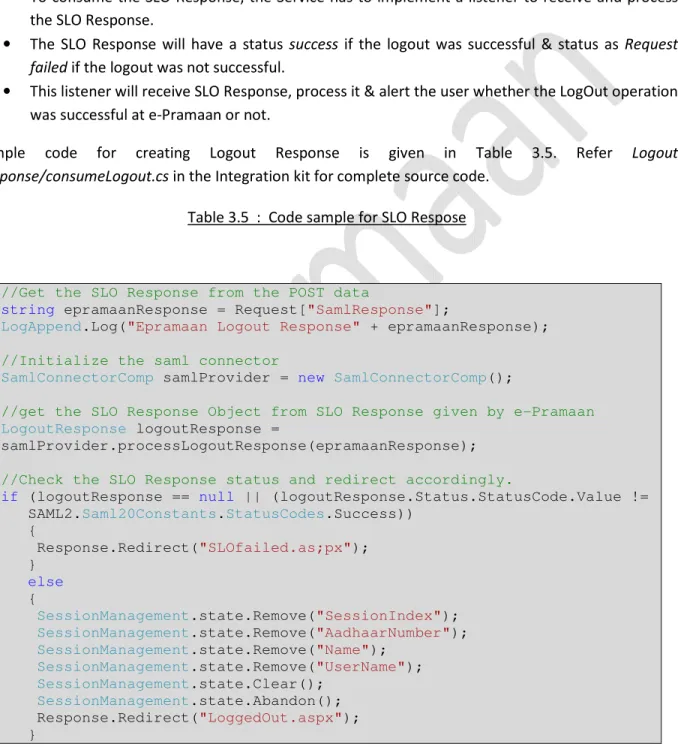Screen dimensions: 678x747
Task: Click the line 'SamlConnectorComp samlProvider = new SamlConnectorComp();'
Action: (x=256, y=378)
